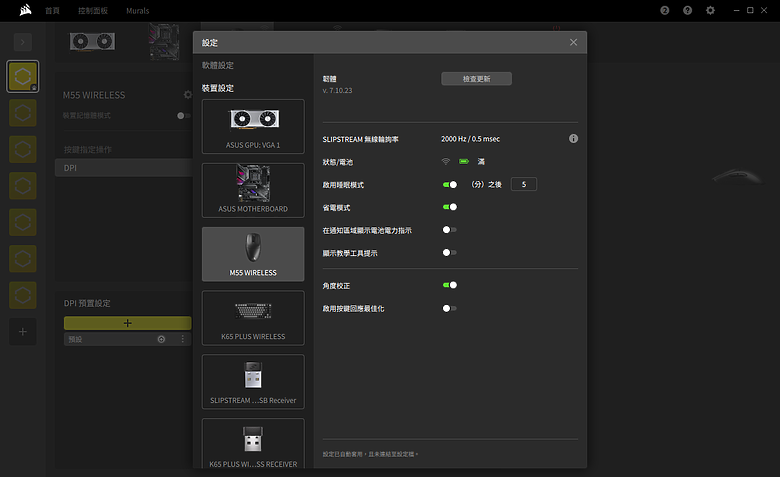The image size is (780, 477).
Task: Select SLIPSTREAM USB Receiver device card
Action: click(253, 382)
